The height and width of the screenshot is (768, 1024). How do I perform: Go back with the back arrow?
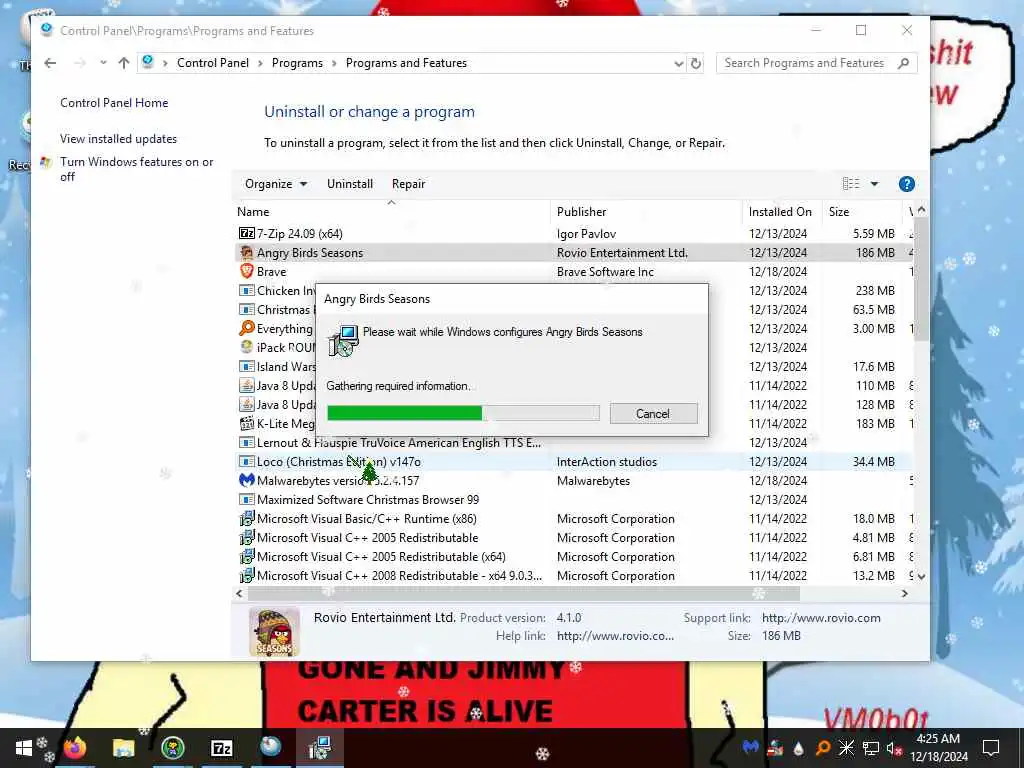[50, 63]
